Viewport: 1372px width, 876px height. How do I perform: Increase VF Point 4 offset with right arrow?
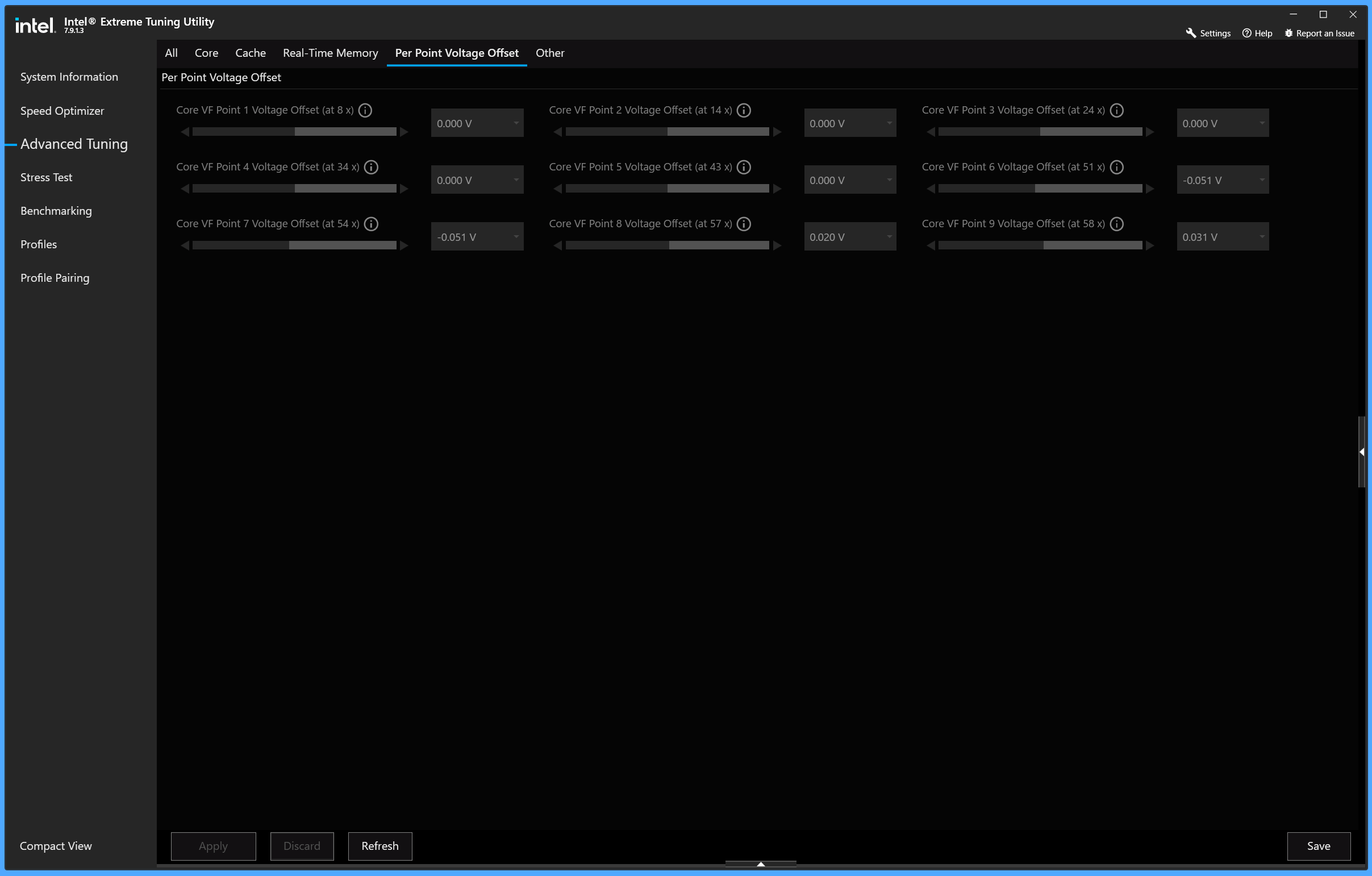tap(404, 189)
